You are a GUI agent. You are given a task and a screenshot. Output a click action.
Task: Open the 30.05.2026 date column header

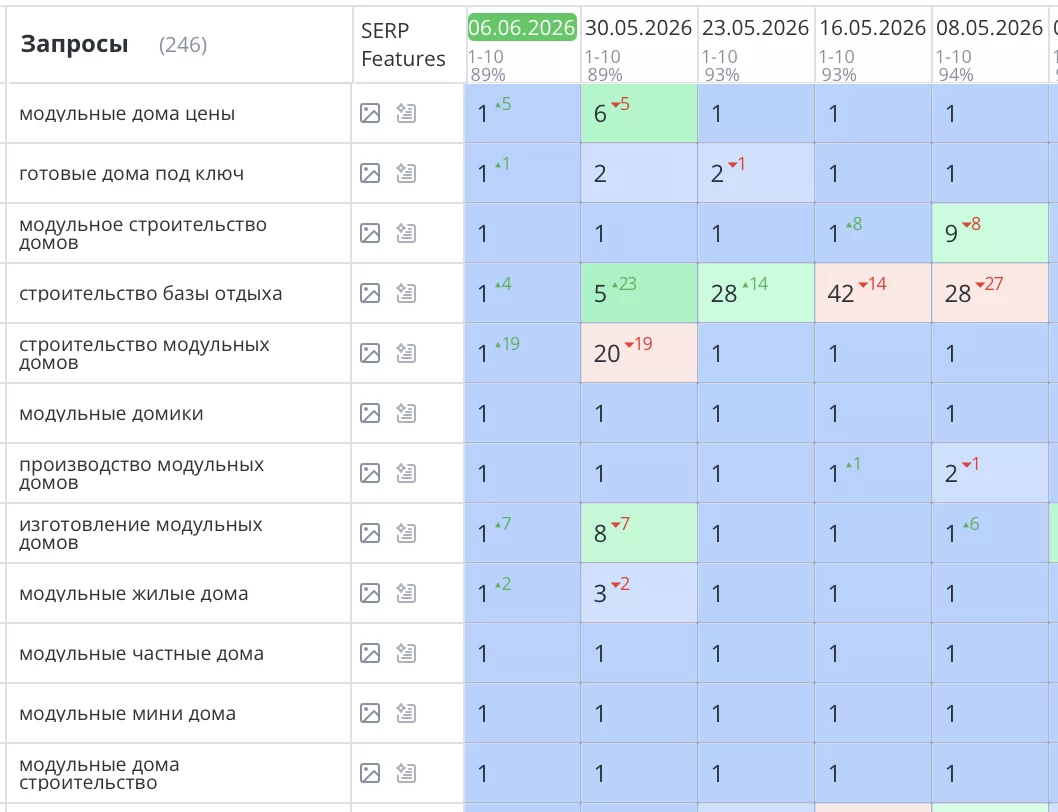pos(638,28)
